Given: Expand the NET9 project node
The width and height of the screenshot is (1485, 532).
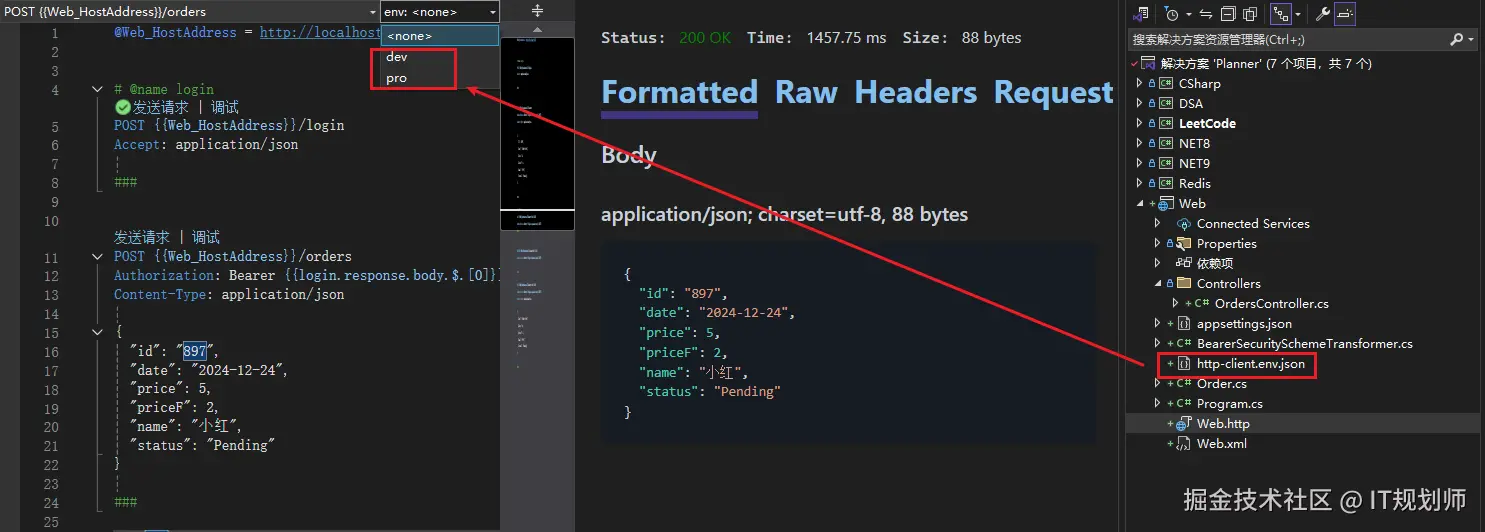Looking at the screenshot, I should coord(1139,163).
